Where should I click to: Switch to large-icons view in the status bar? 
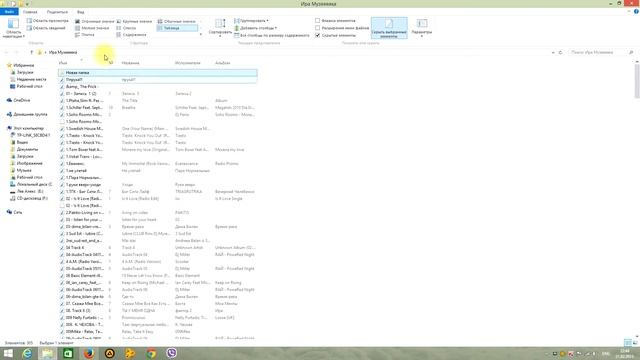pos(635,343)
